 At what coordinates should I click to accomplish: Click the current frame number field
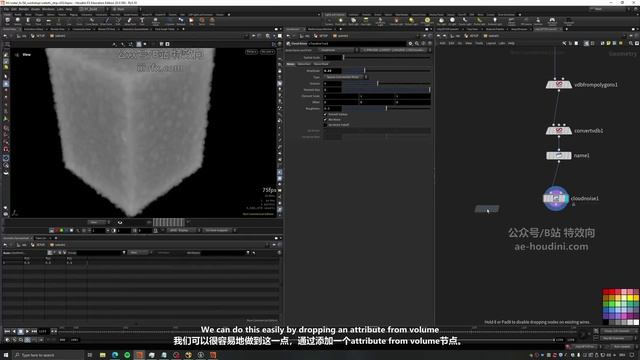coord(43,331)
